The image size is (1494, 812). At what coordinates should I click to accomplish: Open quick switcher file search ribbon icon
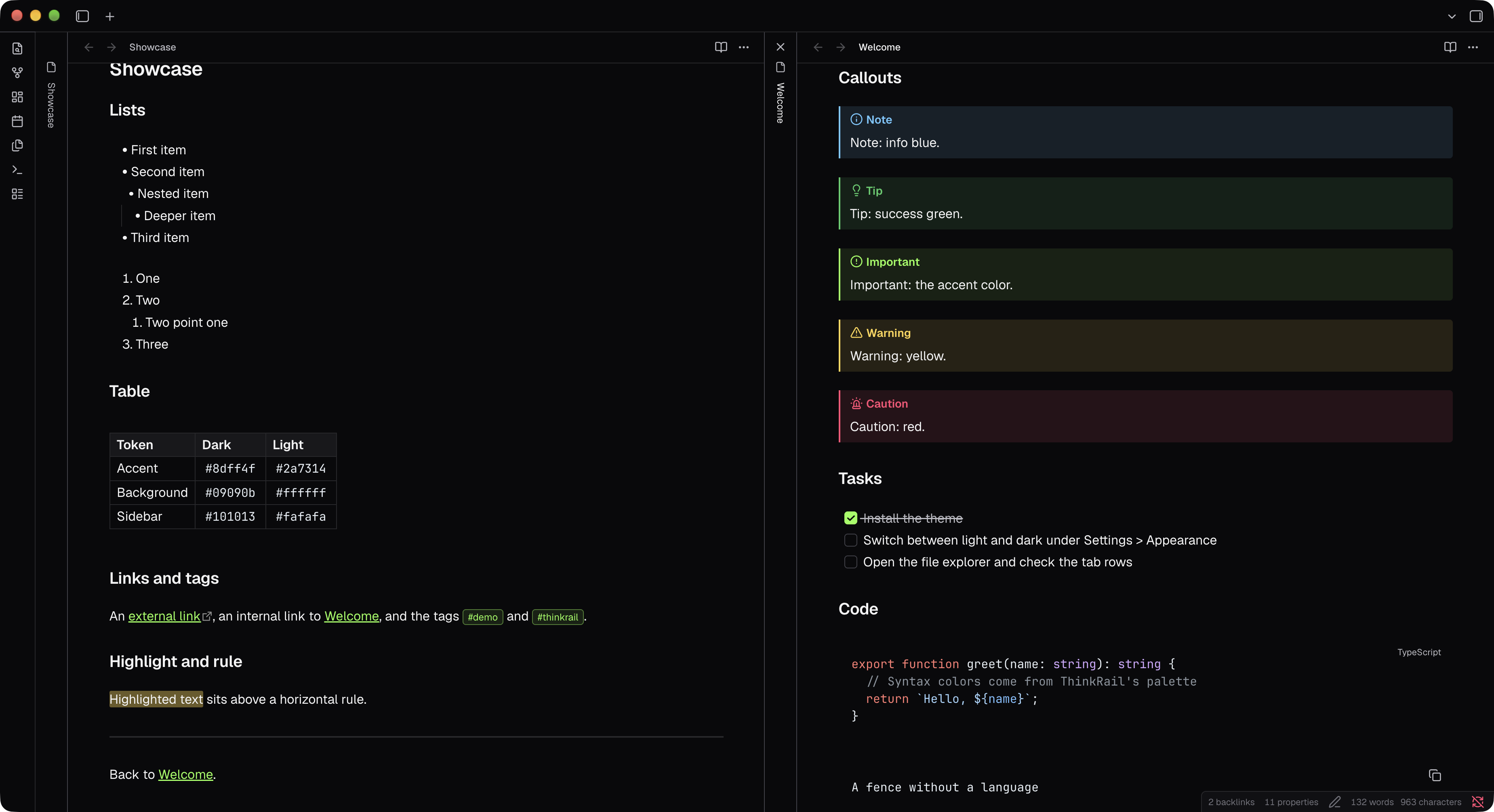pos(17,49)
